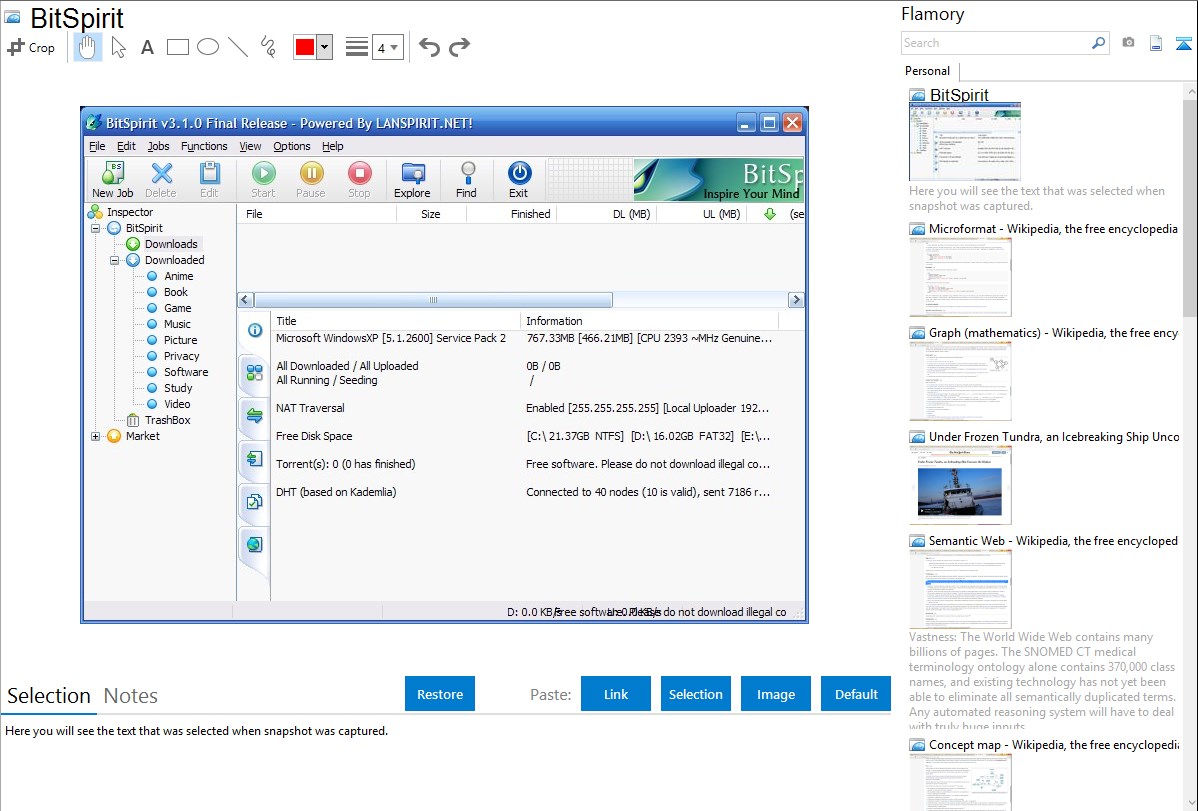Select the Crop tool
The width and height of the screenshot is (1198, 811).
31,47
